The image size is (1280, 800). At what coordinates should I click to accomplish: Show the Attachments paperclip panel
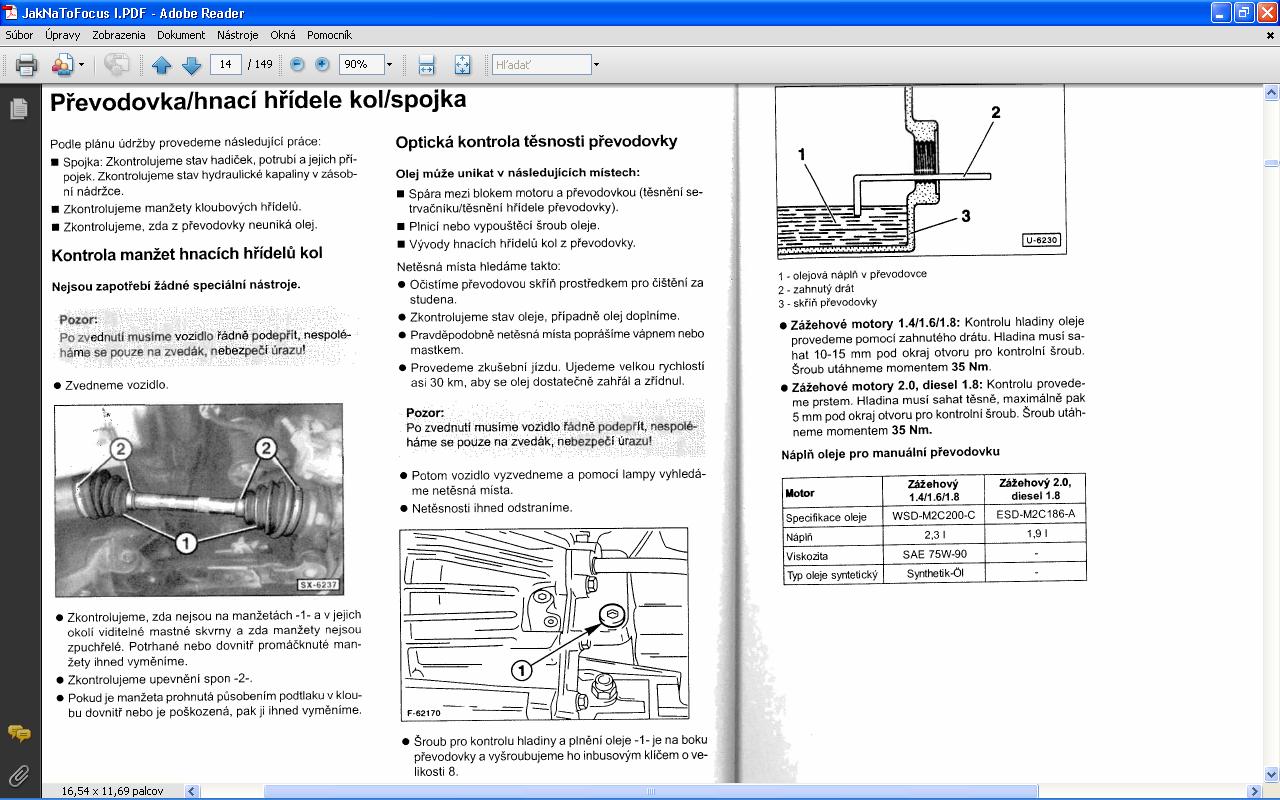click(x=18, y=774)
